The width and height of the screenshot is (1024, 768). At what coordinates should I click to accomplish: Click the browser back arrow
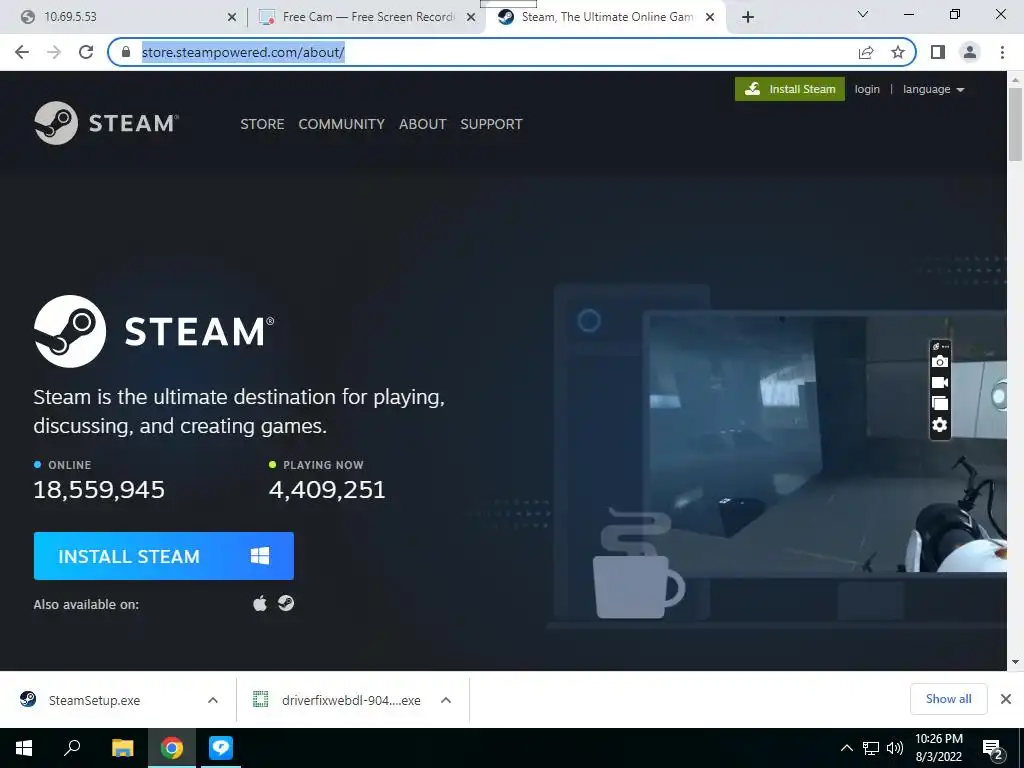pos(22,52)
